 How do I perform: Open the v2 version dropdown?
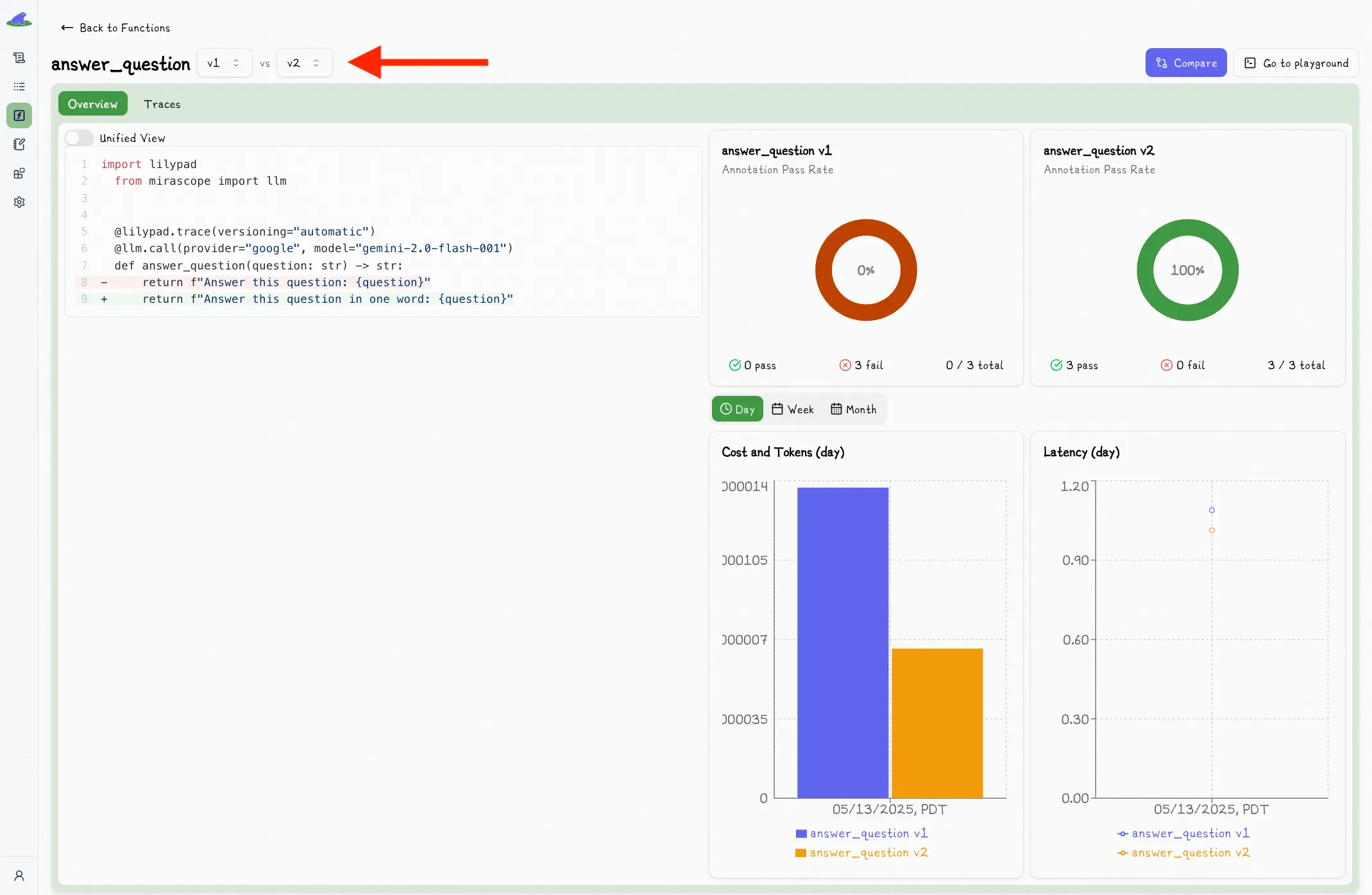coord(304,63)
